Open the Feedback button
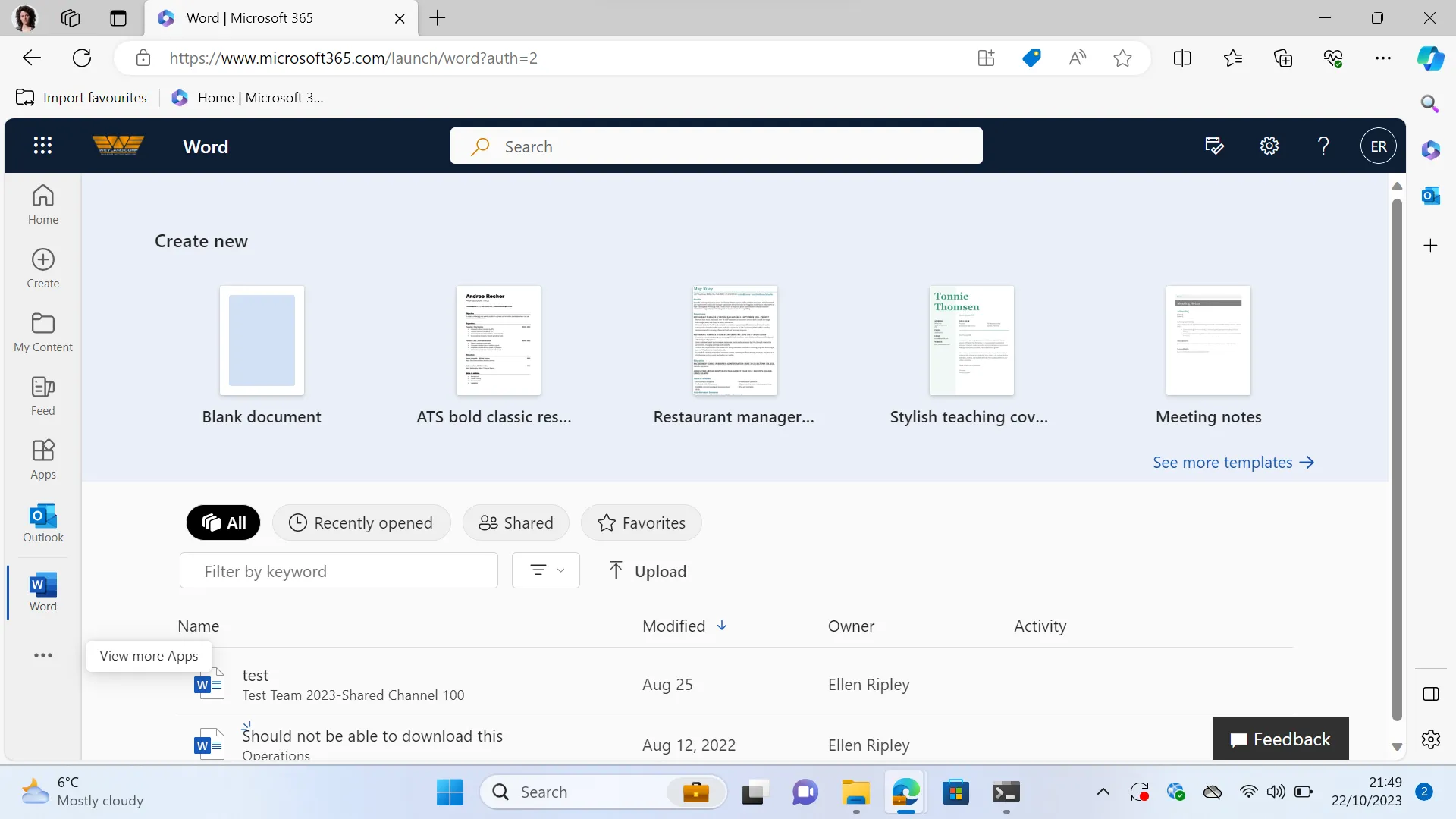The image size is (1456, 819). 1281,739
